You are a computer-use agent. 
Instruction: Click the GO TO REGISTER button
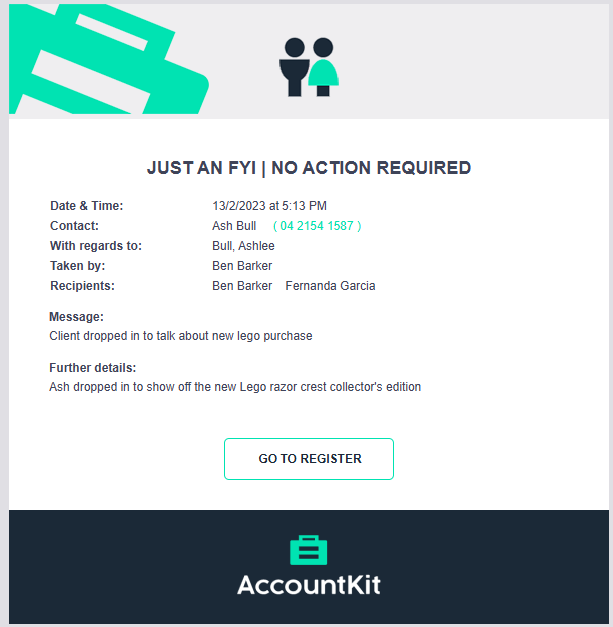point(309,459)
